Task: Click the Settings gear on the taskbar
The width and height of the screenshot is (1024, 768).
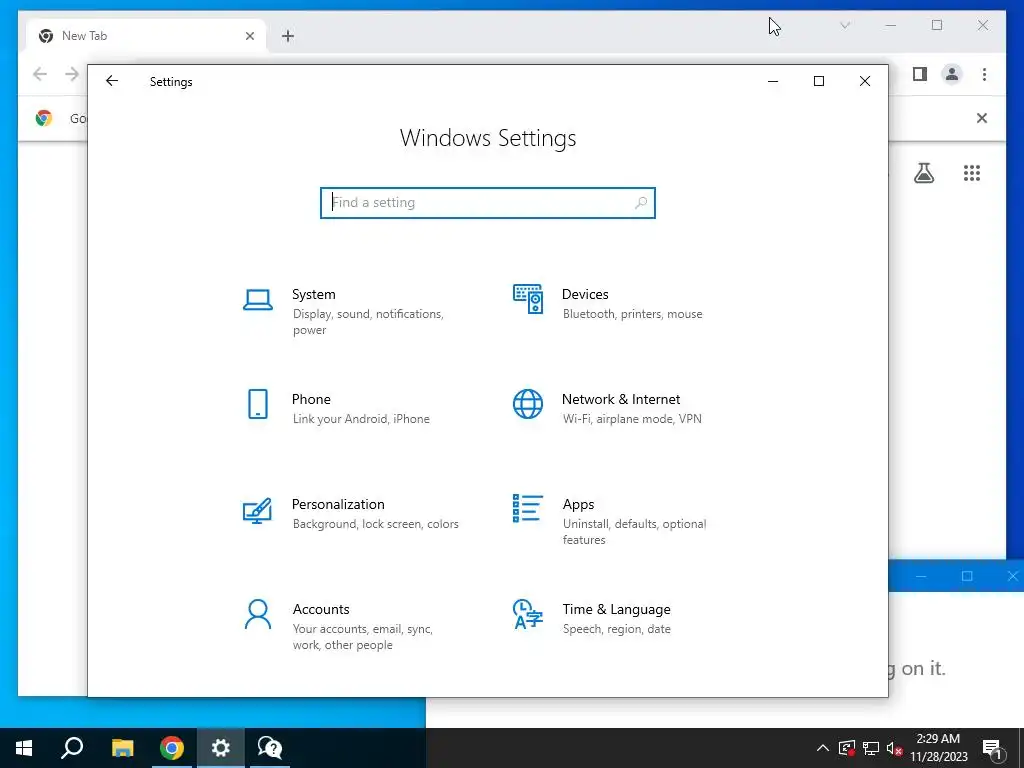Action: [221, 748]
